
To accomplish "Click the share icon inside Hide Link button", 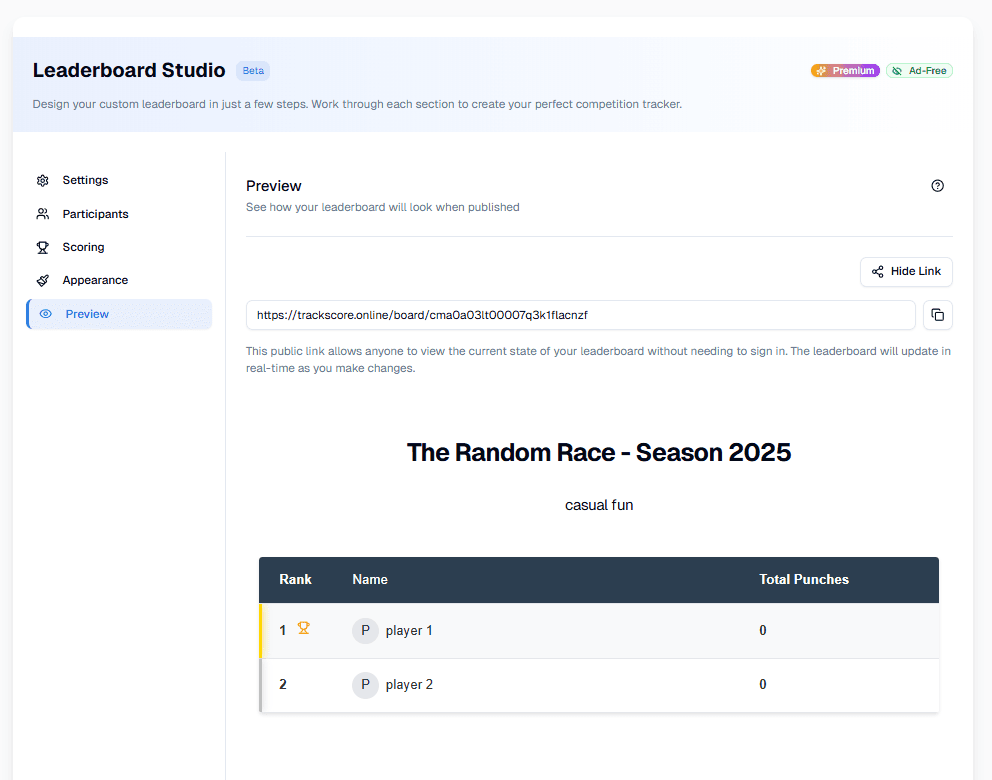I will pyautogui.click(x=878, y=271).
